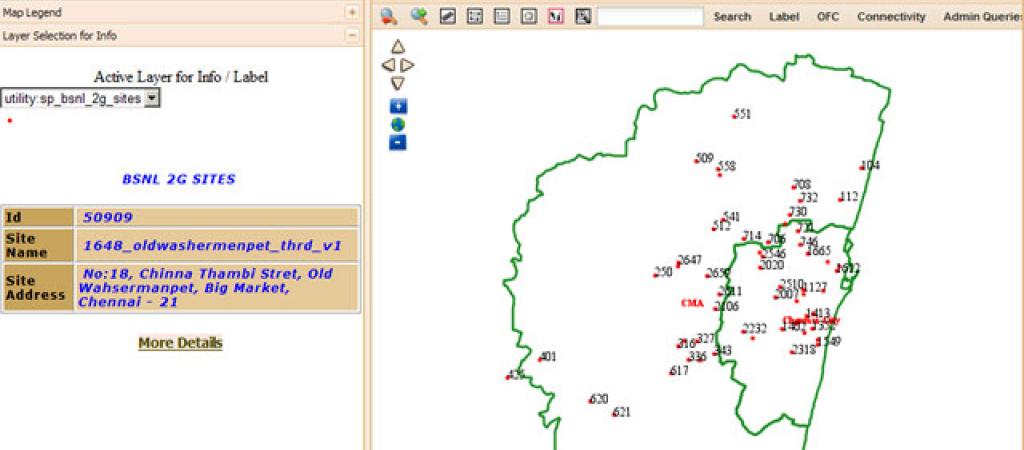Click Search in the toolbar
1024x450 pixels.
click(732, 17)
